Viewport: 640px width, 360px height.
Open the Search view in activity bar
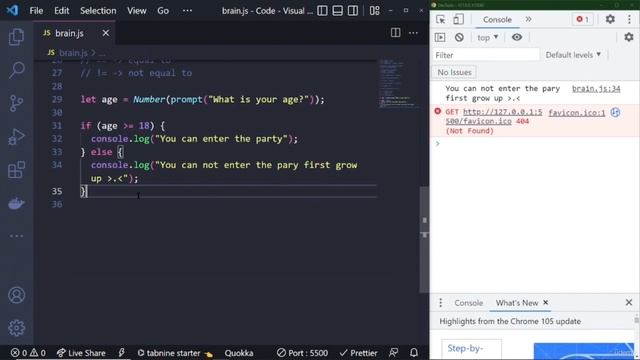(16, 70)
